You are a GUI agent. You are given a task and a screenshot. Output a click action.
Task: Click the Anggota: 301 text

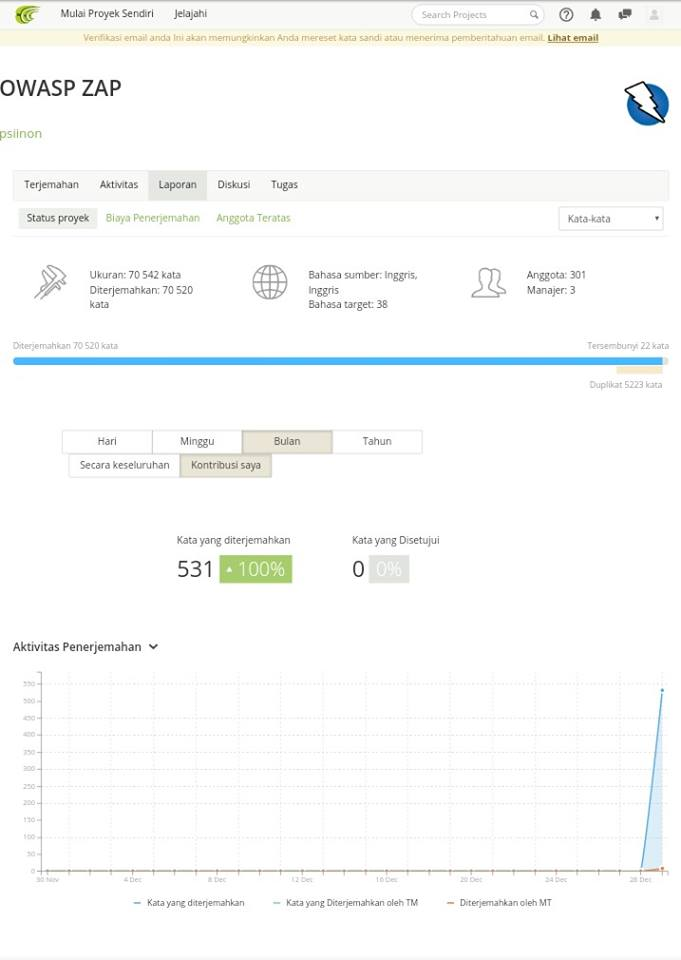[556, 275]
